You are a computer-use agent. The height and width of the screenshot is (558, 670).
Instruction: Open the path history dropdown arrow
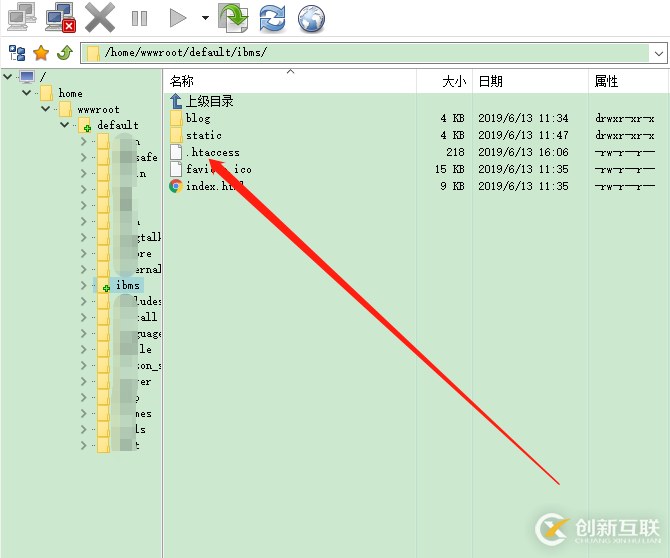click(658, 53)
